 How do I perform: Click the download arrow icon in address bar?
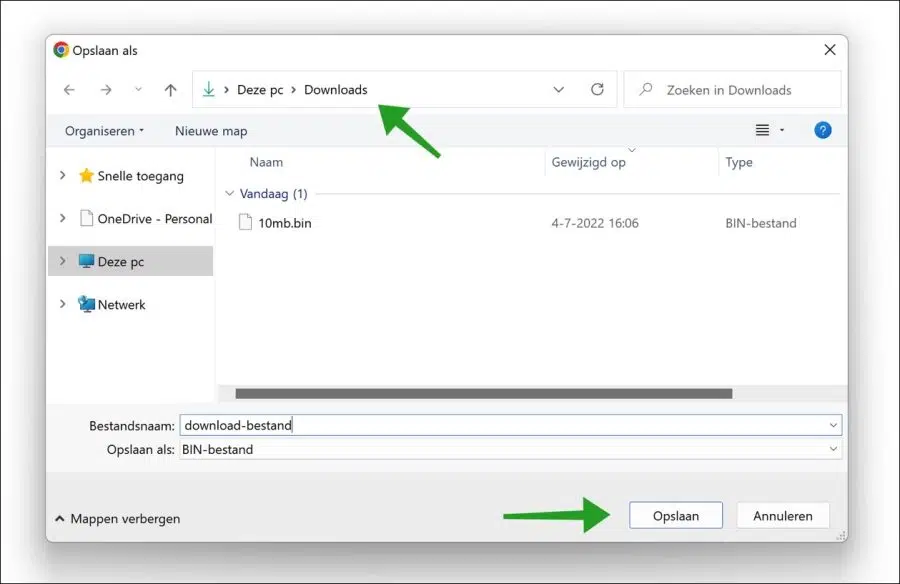click(x=208, y=89)
